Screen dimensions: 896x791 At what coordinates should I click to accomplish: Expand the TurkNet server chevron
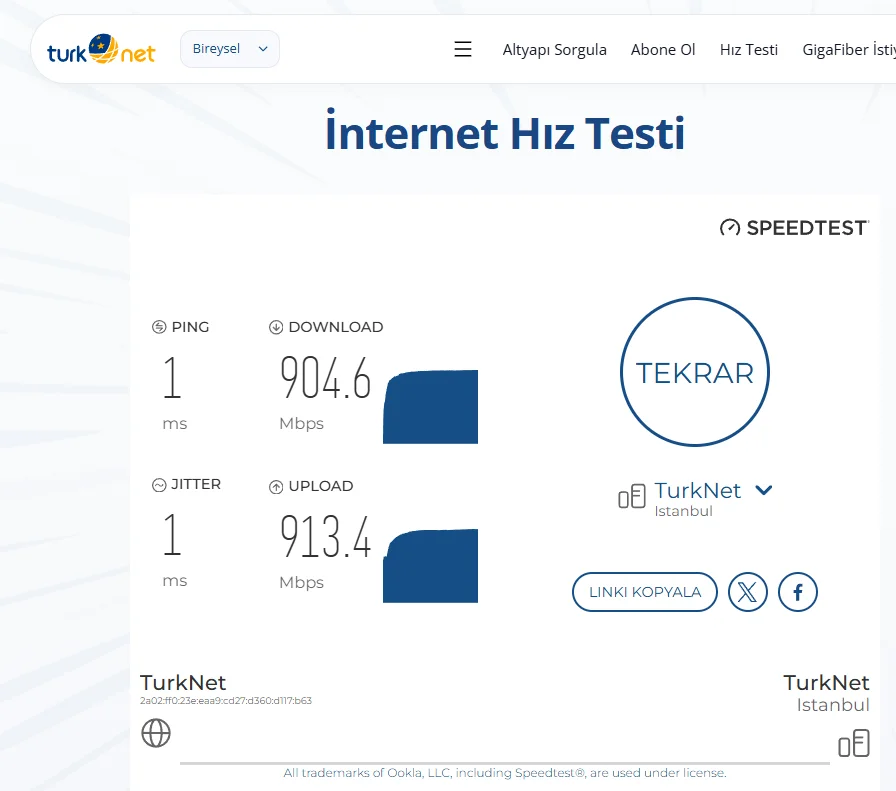click(x=764, y=490)
